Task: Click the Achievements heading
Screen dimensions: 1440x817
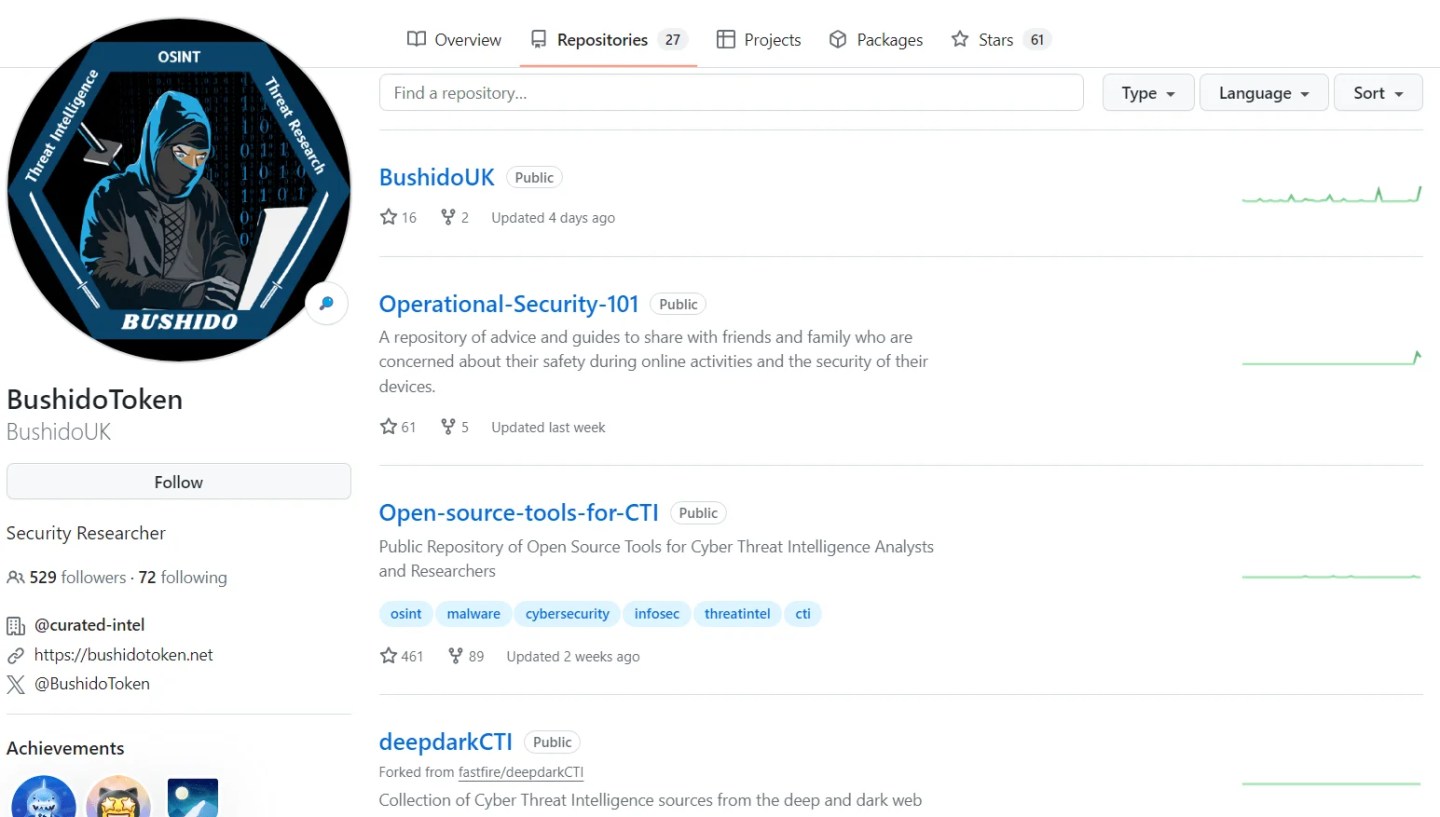Action: coord(65,748)
